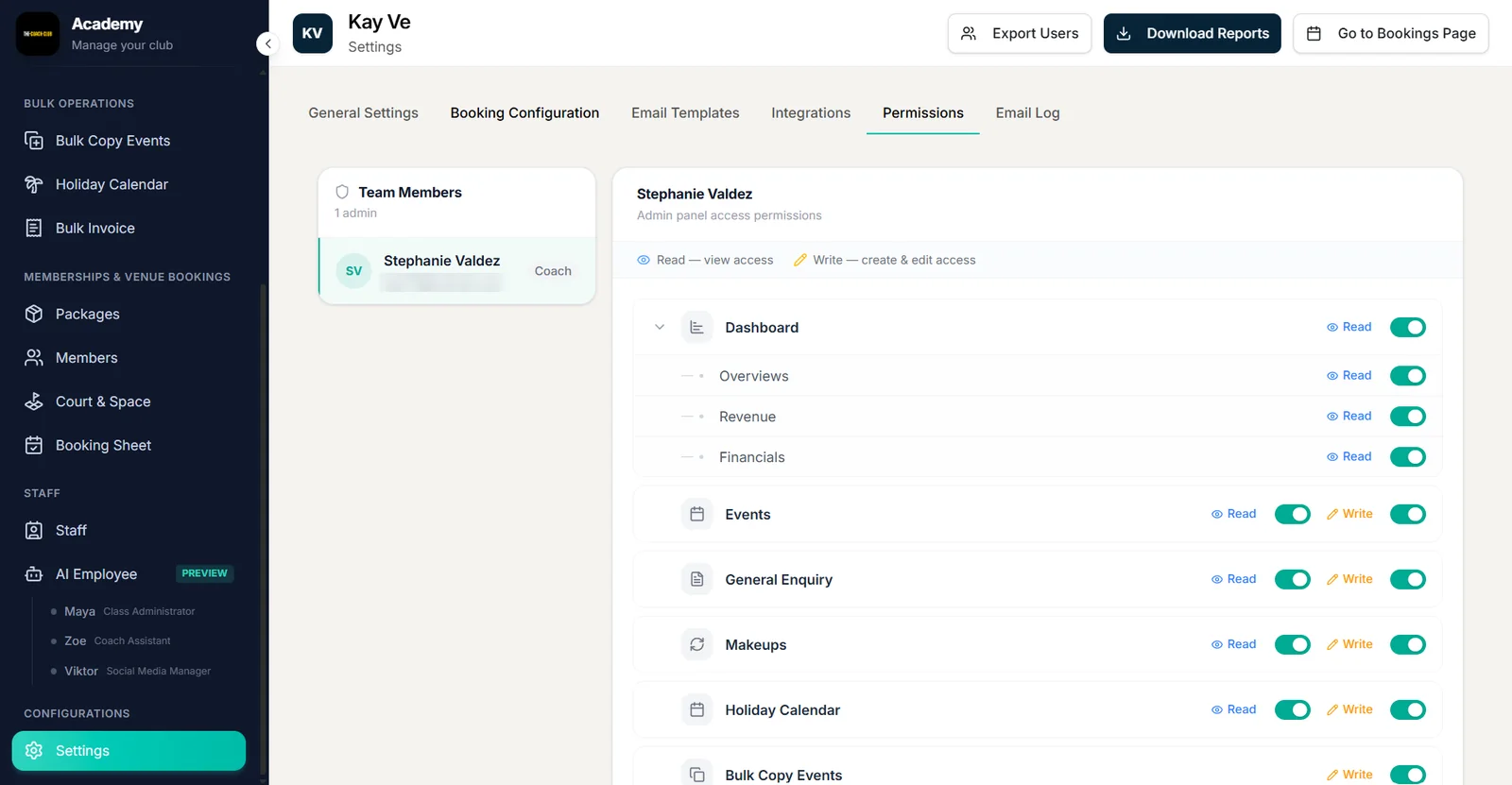Screen dimensions: 1512x785
Task: Go to Bookings Page button
Action: [1391, 33]
